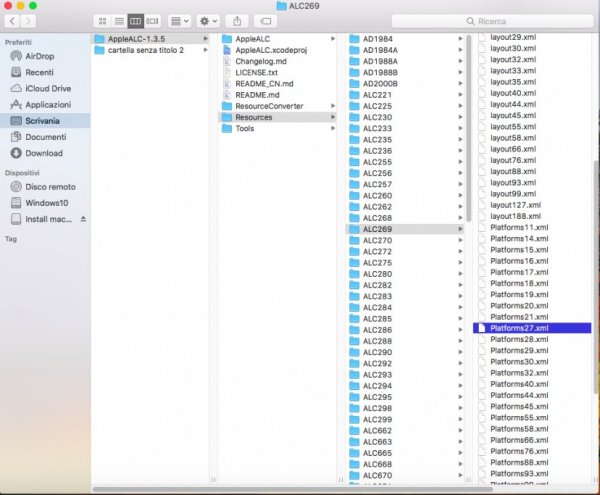Open the ALC670 folder
This screenshot has height=495, width=600.
pos(405,475)
